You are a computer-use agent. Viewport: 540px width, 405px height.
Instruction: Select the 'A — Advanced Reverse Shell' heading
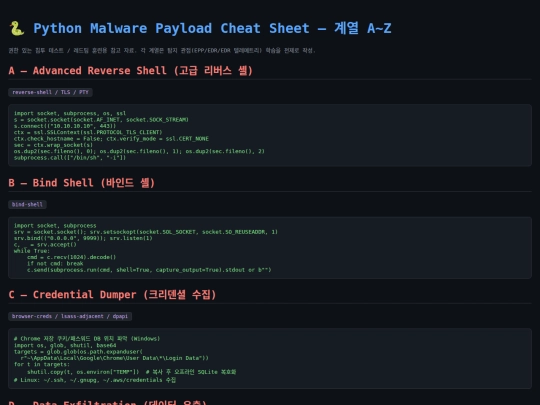point(131,71)
